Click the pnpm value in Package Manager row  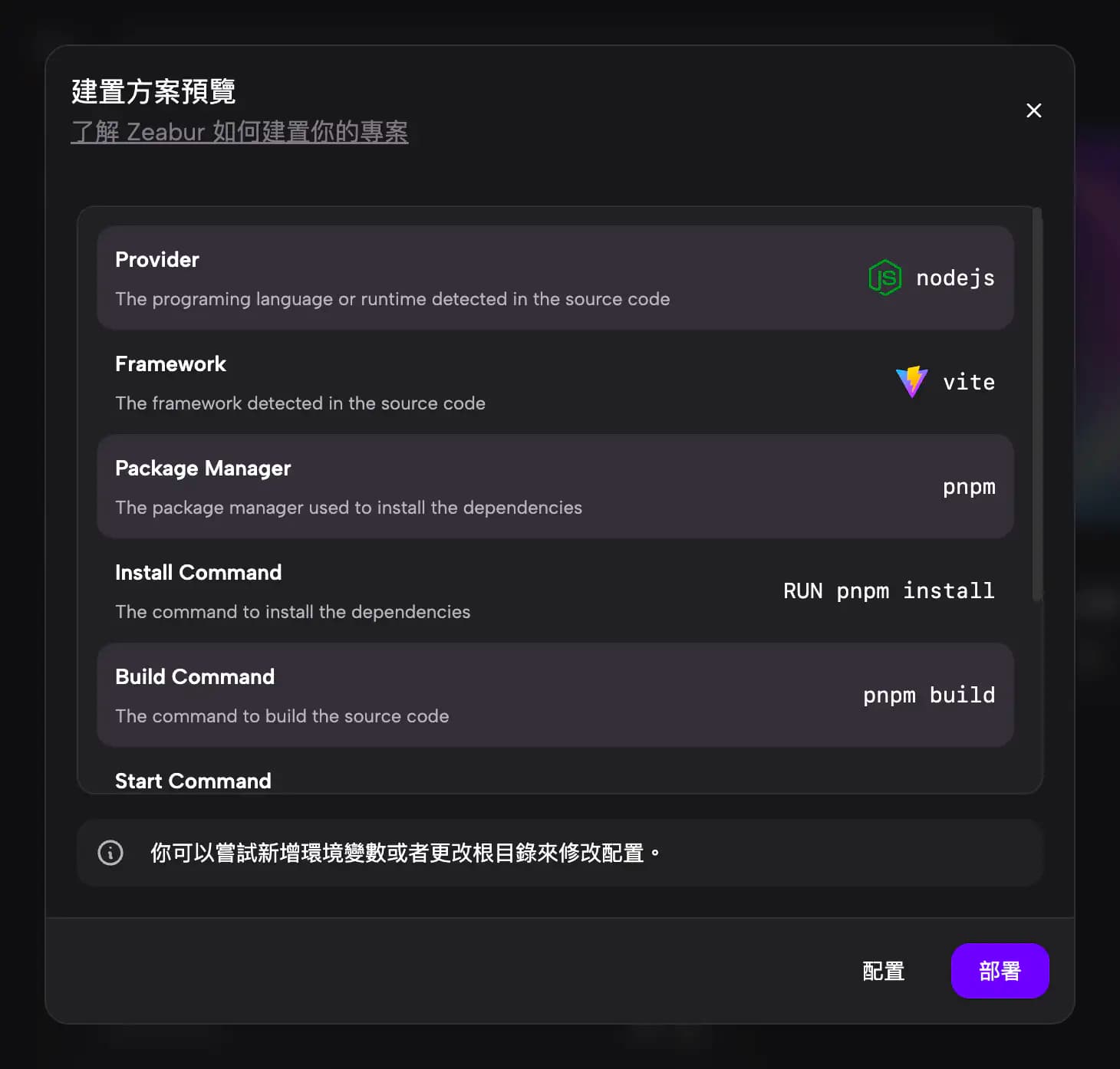click(969, 486)
